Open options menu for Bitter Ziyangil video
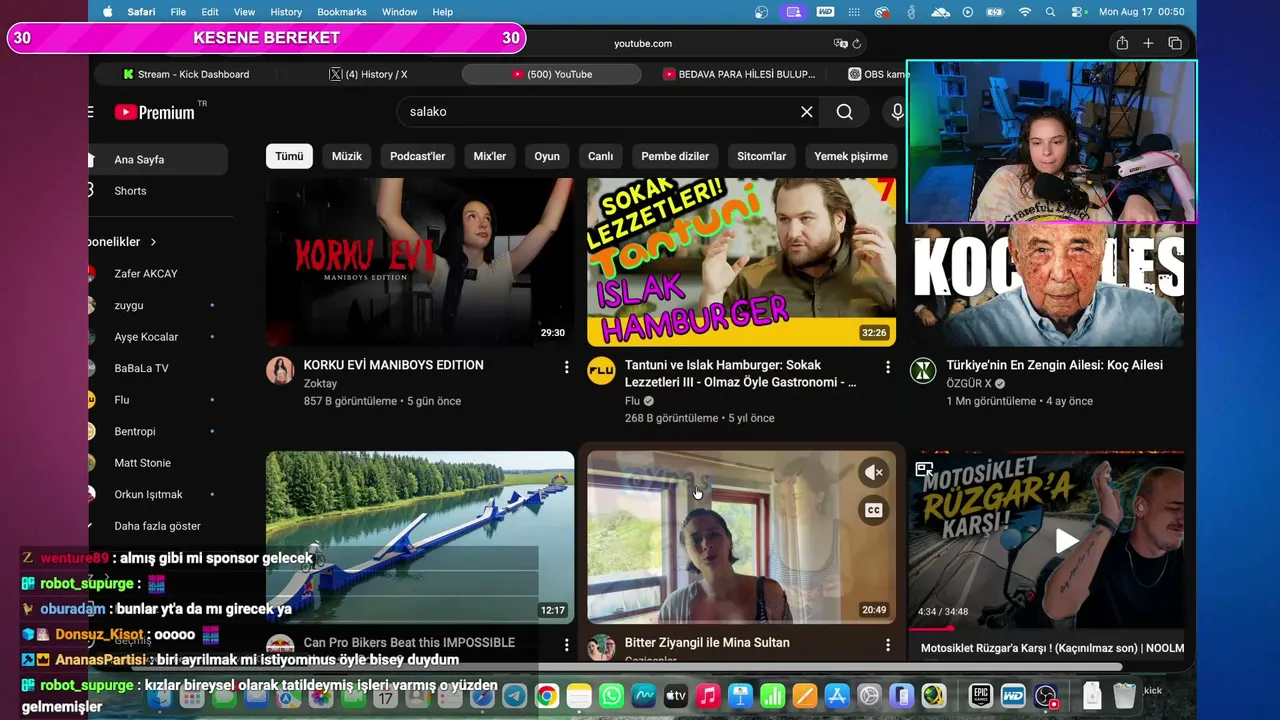The width and height of the screenshot is (1280, 720). [x=887, y=646]
